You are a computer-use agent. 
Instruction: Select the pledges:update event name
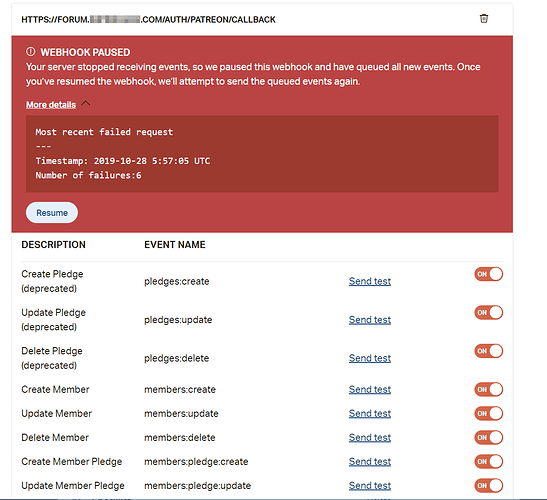[x=178, y=320]
